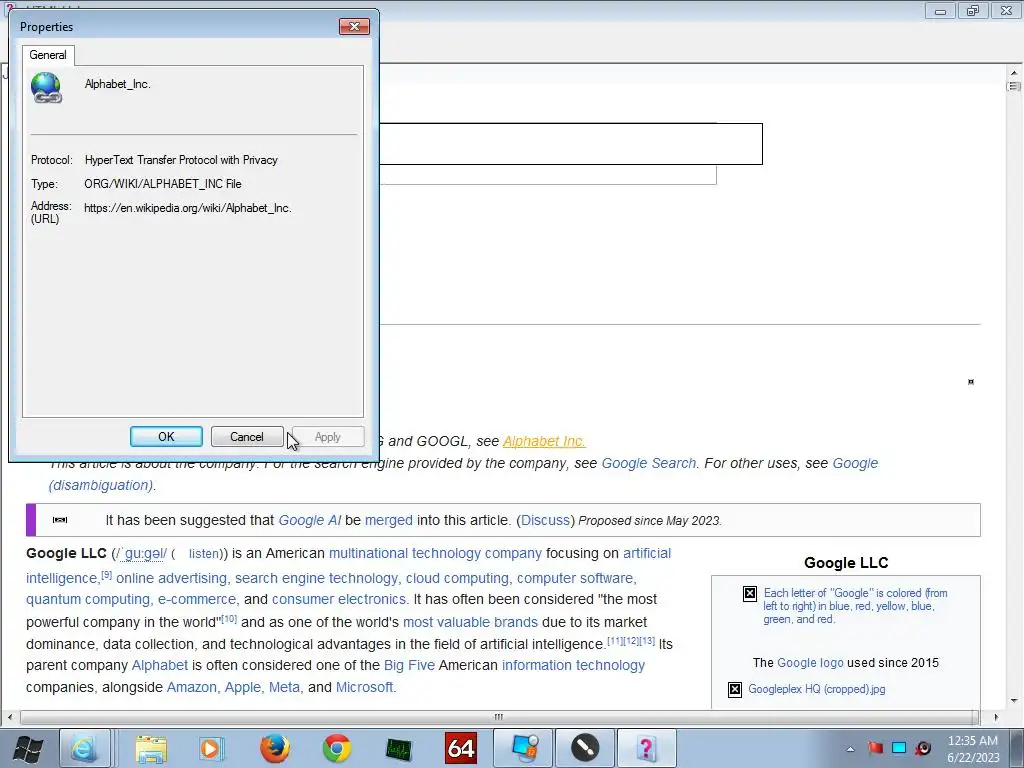Open the information technology link
This screenshot has width=1024, height=768.
click(x=573, y=665)
